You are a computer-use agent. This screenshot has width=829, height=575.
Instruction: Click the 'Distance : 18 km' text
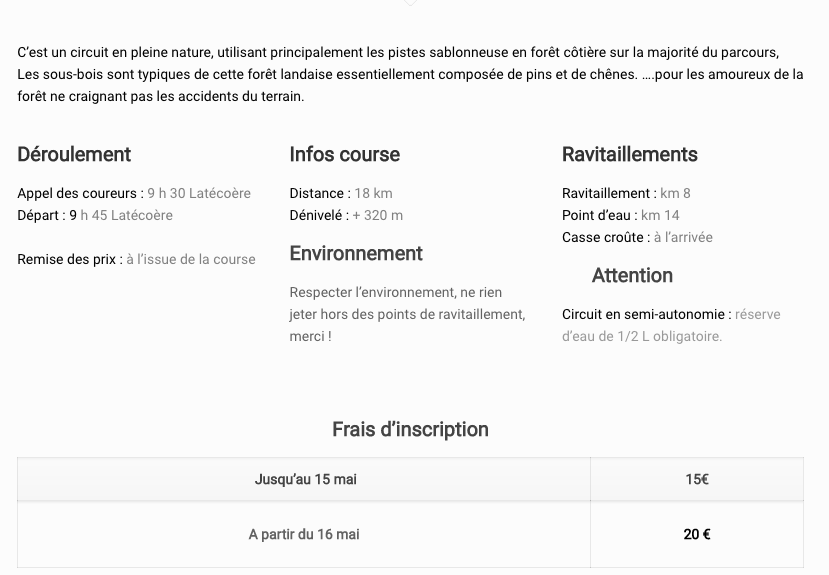(341, 193)
